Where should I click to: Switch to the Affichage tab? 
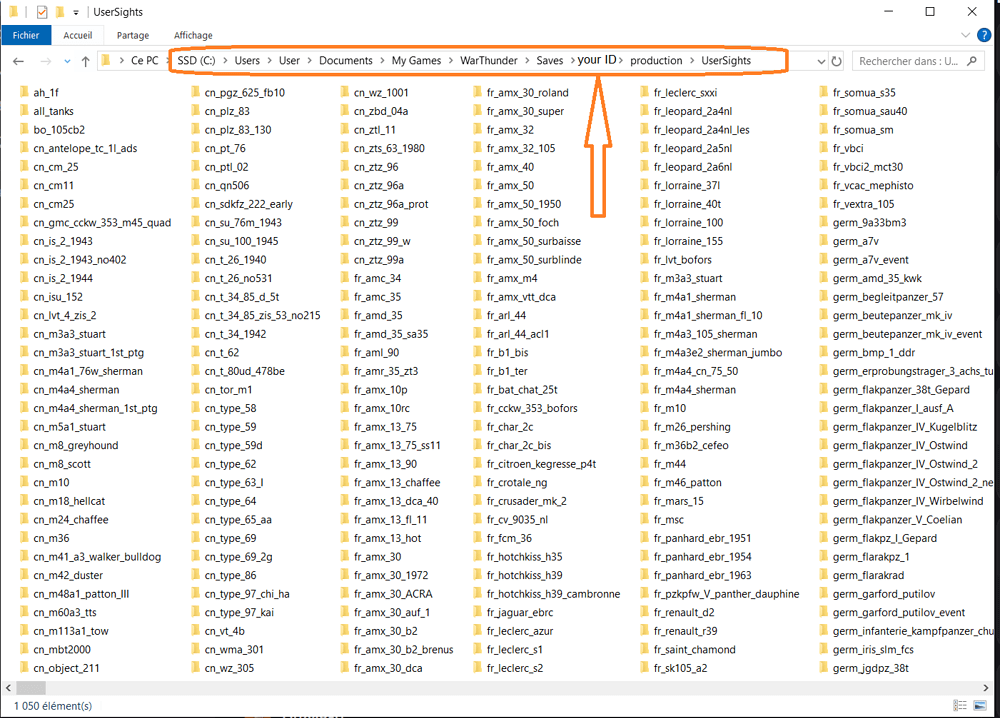(x=193, y=36)
